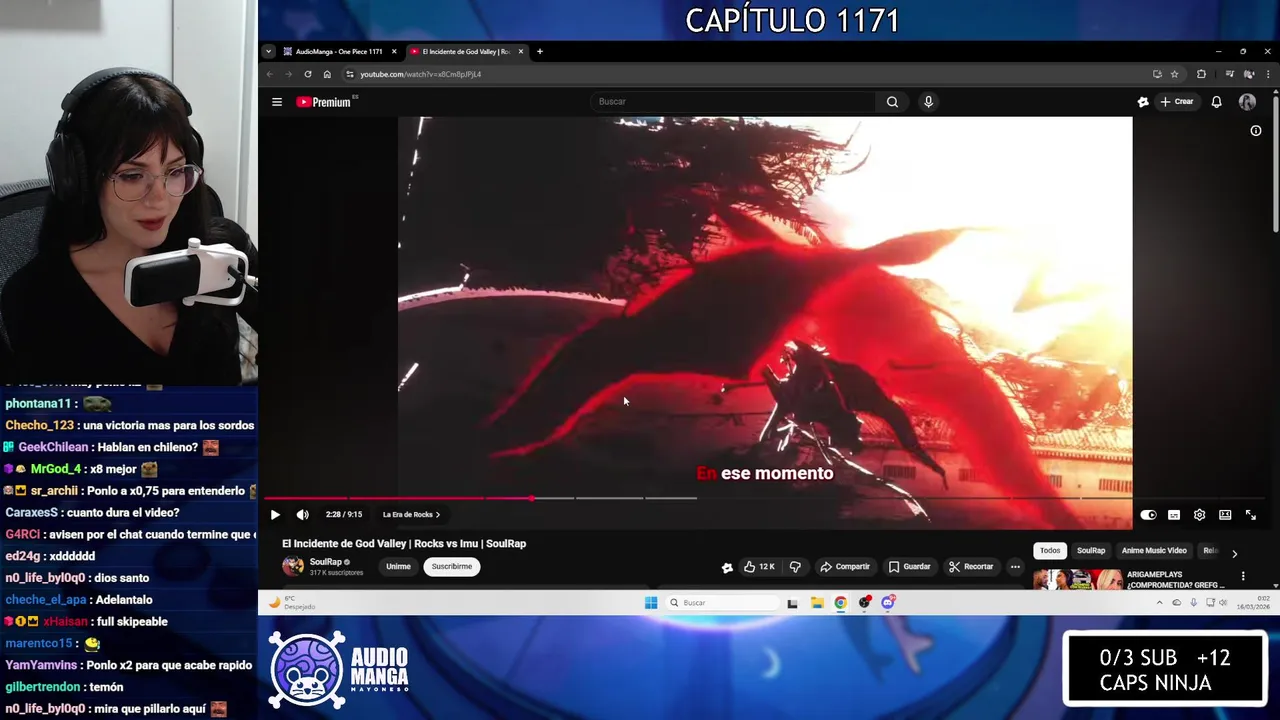
Task: Open the Windows Start menu
Action: point(651,603)
